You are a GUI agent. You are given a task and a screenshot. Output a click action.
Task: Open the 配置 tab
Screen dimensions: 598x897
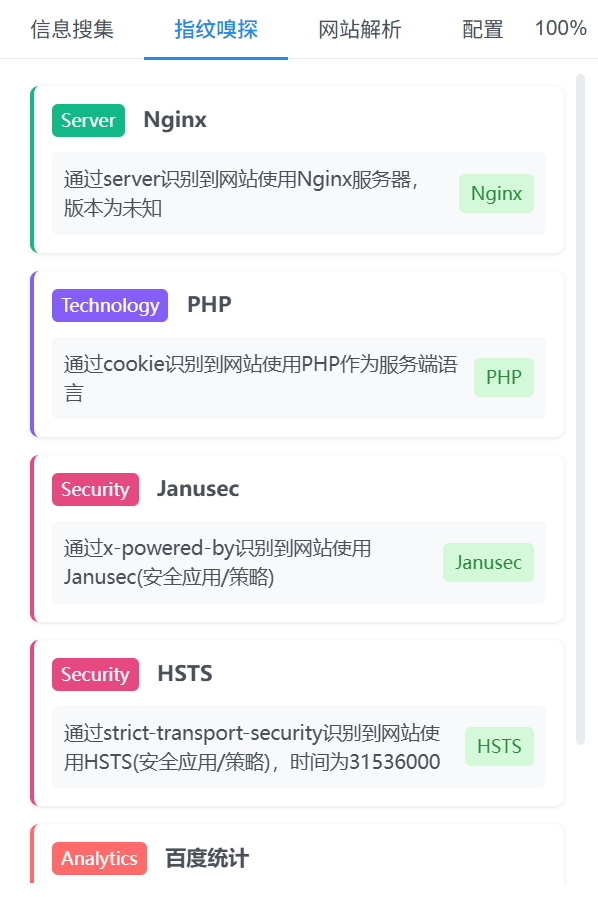click(x=482, y=29)
